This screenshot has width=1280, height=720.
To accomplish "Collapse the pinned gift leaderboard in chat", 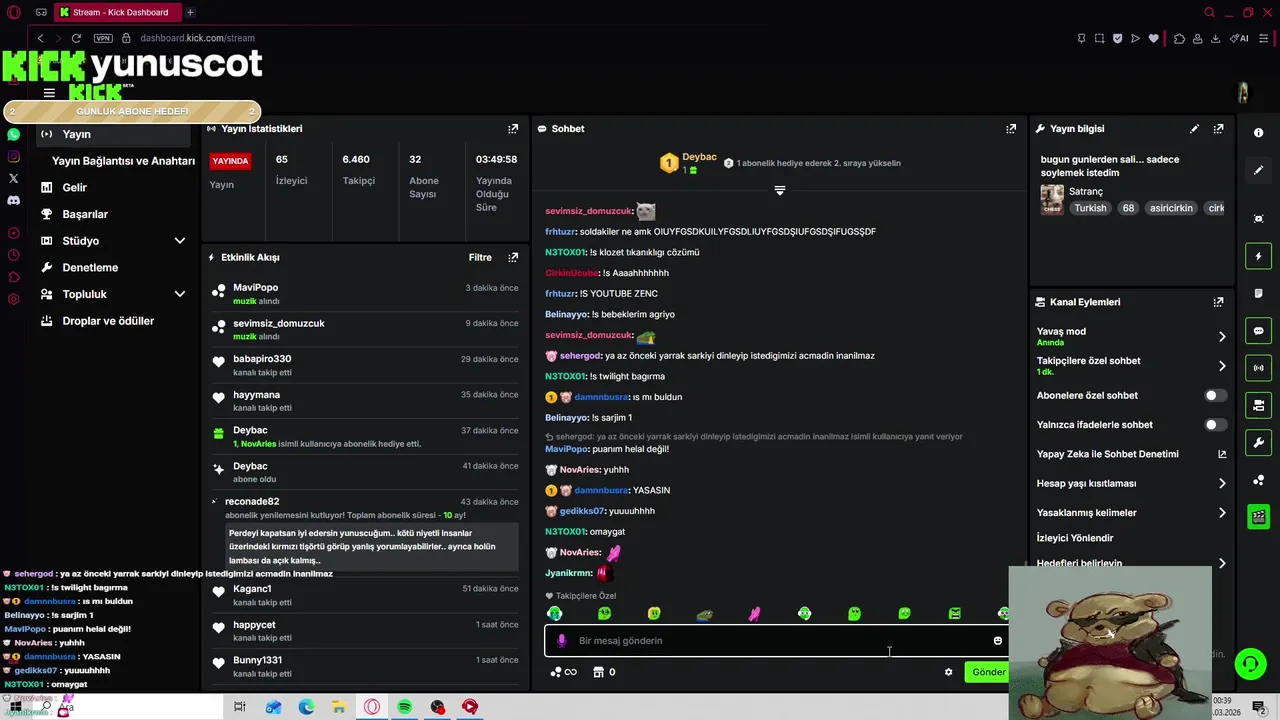I will click(780, 190).
